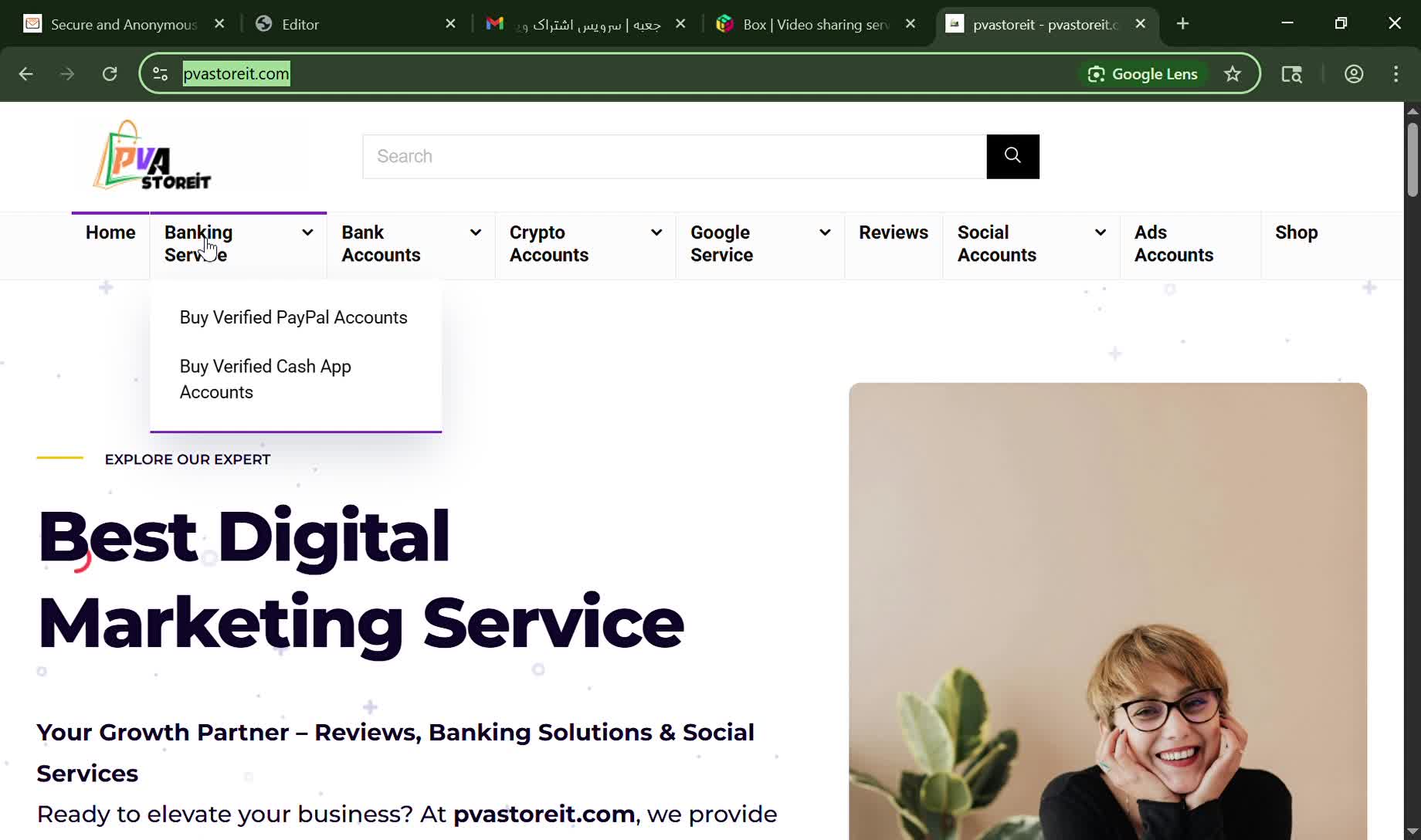Reload the current page
1421x840 pixels.
point(110,74)
